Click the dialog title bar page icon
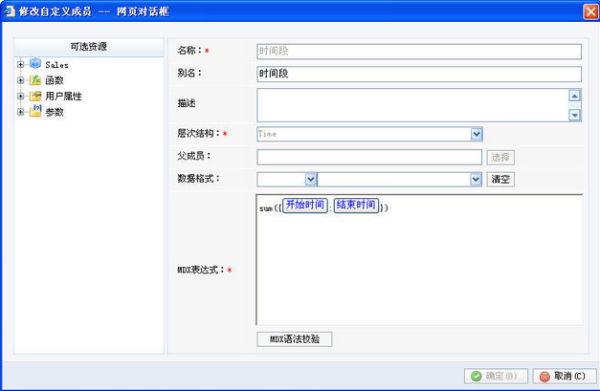 [x=9, y=11]
